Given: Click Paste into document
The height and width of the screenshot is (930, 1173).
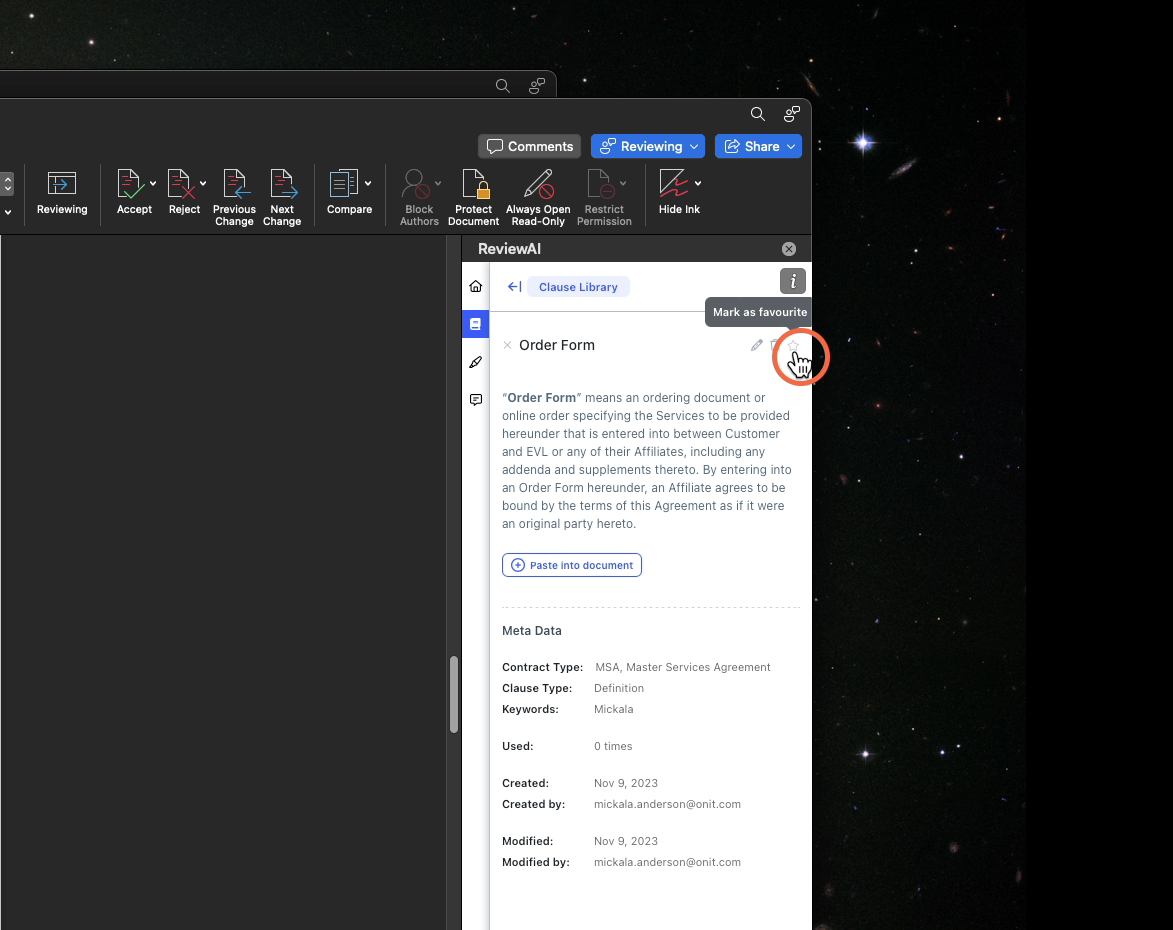Looking at the screenshot, I should click(572, 565).
